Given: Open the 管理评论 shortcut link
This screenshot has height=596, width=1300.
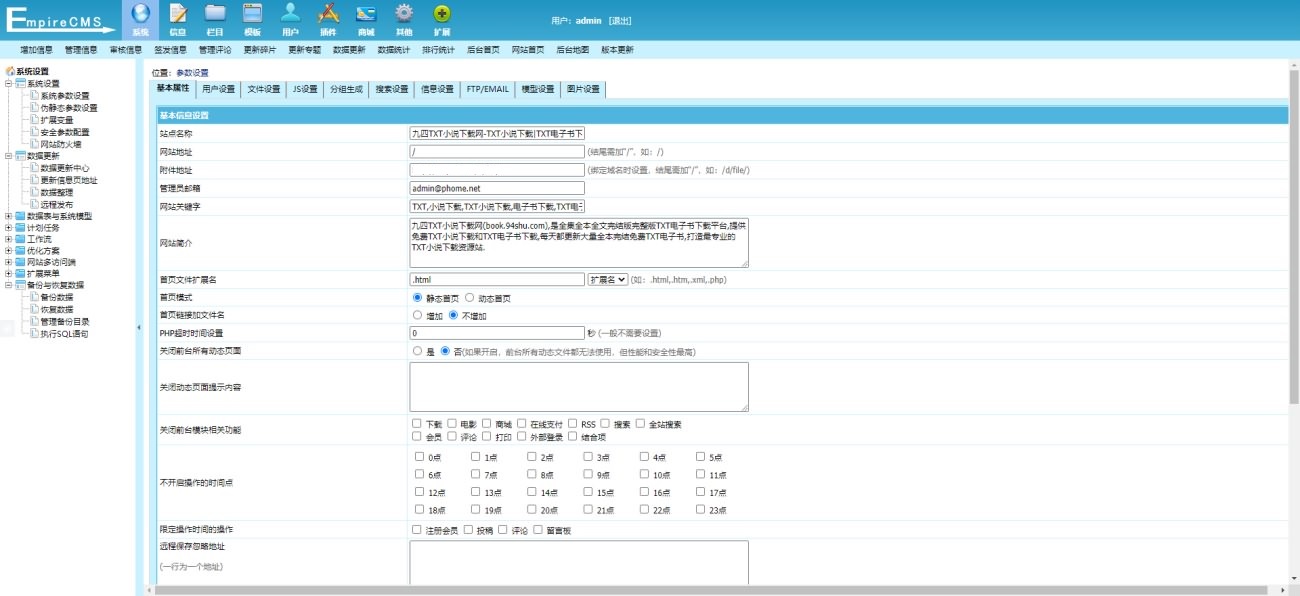Looking at the screenshot, I should [x=215, y=49].
